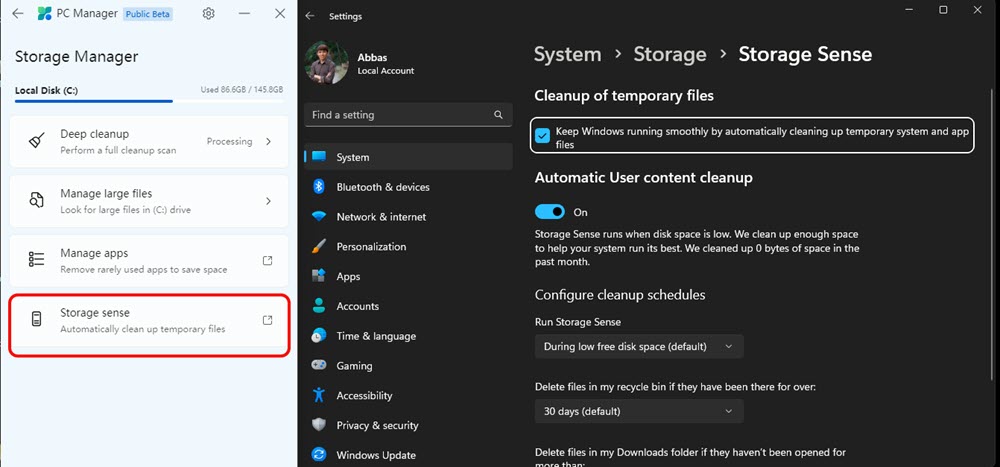Click the Find a setting search box

(409, 115)
